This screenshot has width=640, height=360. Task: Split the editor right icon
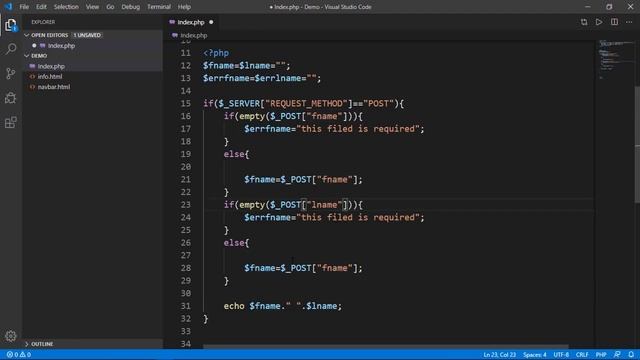[x=614, y=22]
